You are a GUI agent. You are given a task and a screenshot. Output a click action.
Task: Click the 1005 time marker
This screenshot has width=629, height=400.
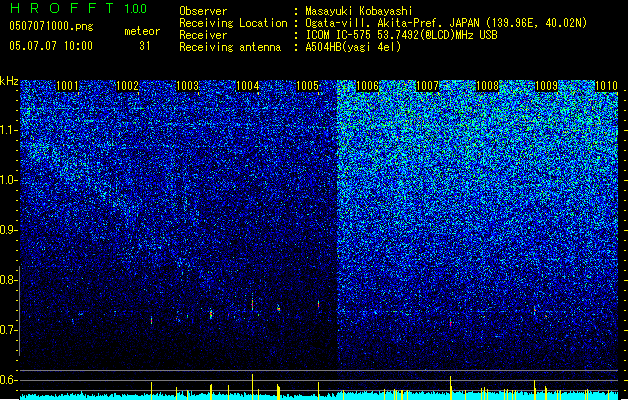[x=307, y=86]
